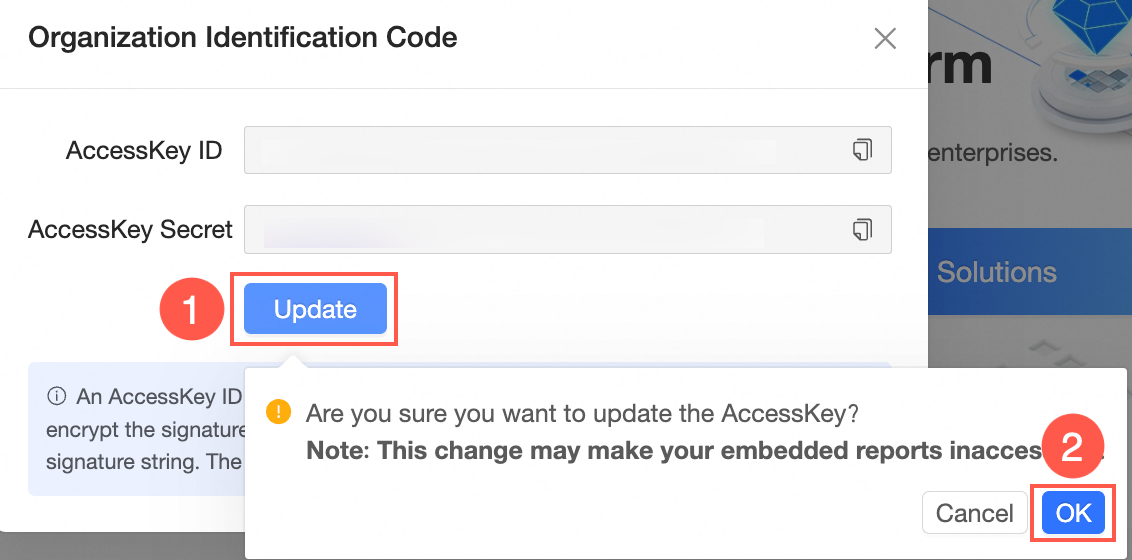Copy the AccessKey ID value
This screenshot has width=1132, height=560.
861,150
